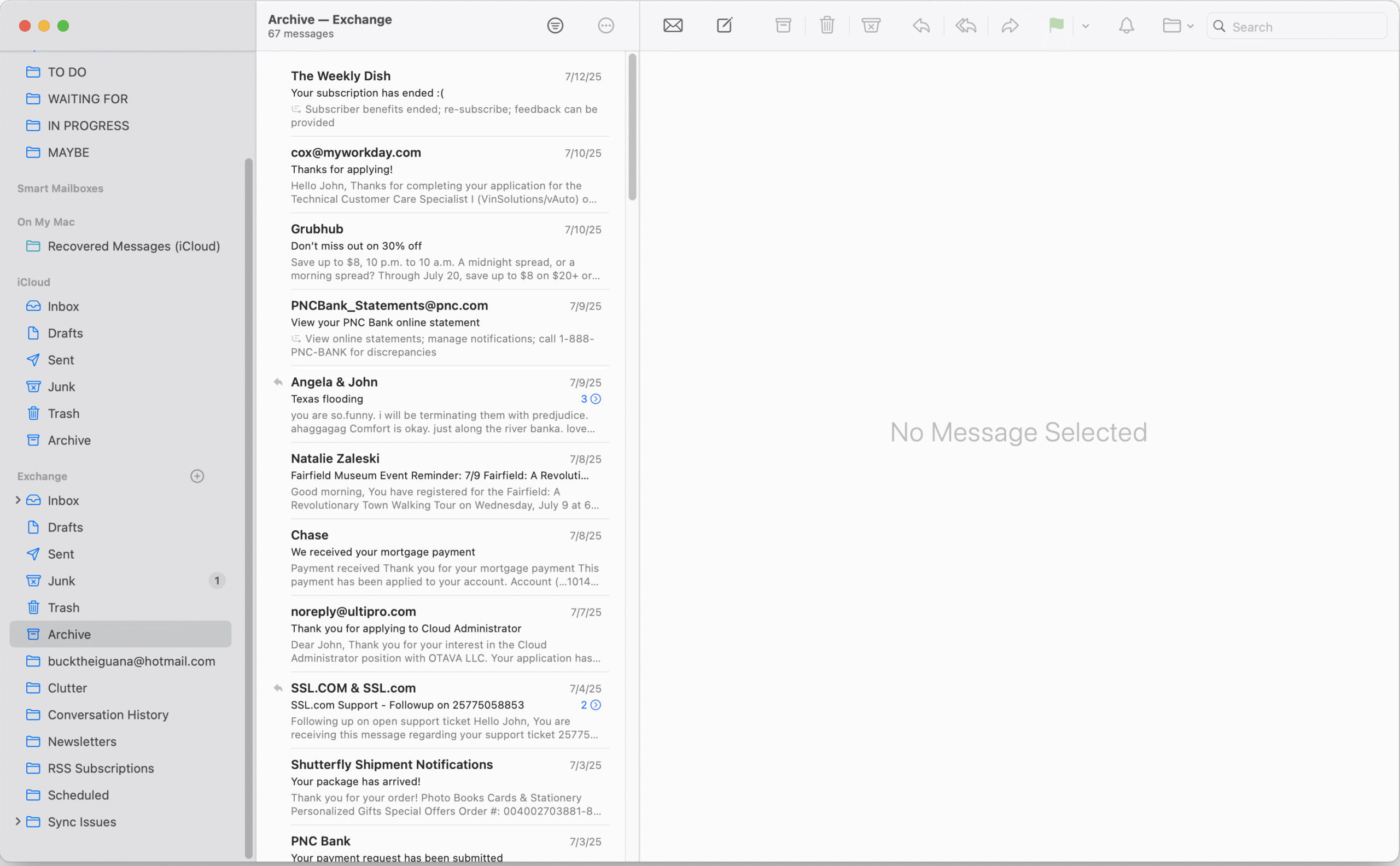
Task: Open the flag color dropdown arrow
Action: (x=1086, y=26)
